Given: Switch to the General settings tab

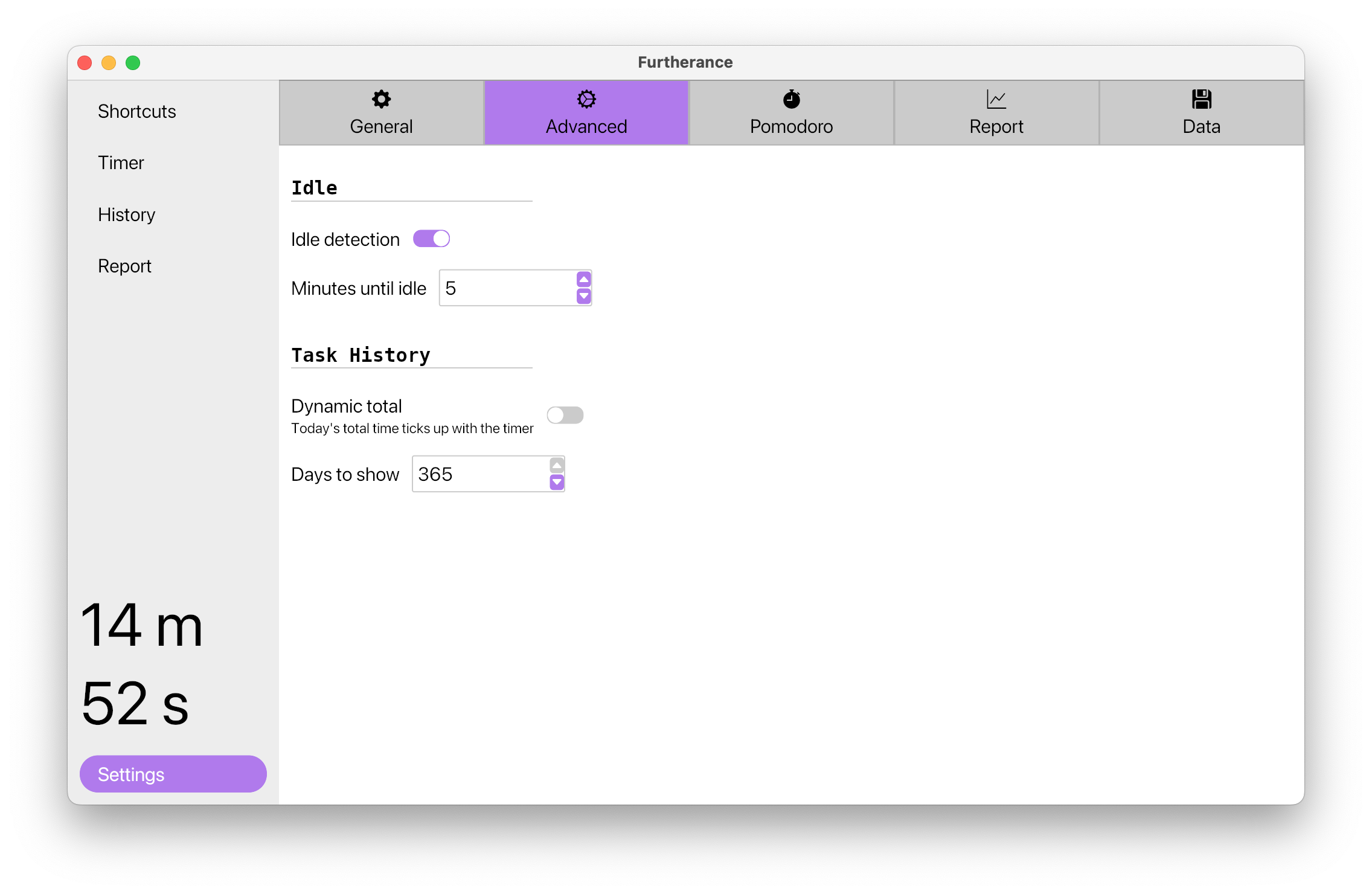Looking at the screenshot, I should (382, 112).
